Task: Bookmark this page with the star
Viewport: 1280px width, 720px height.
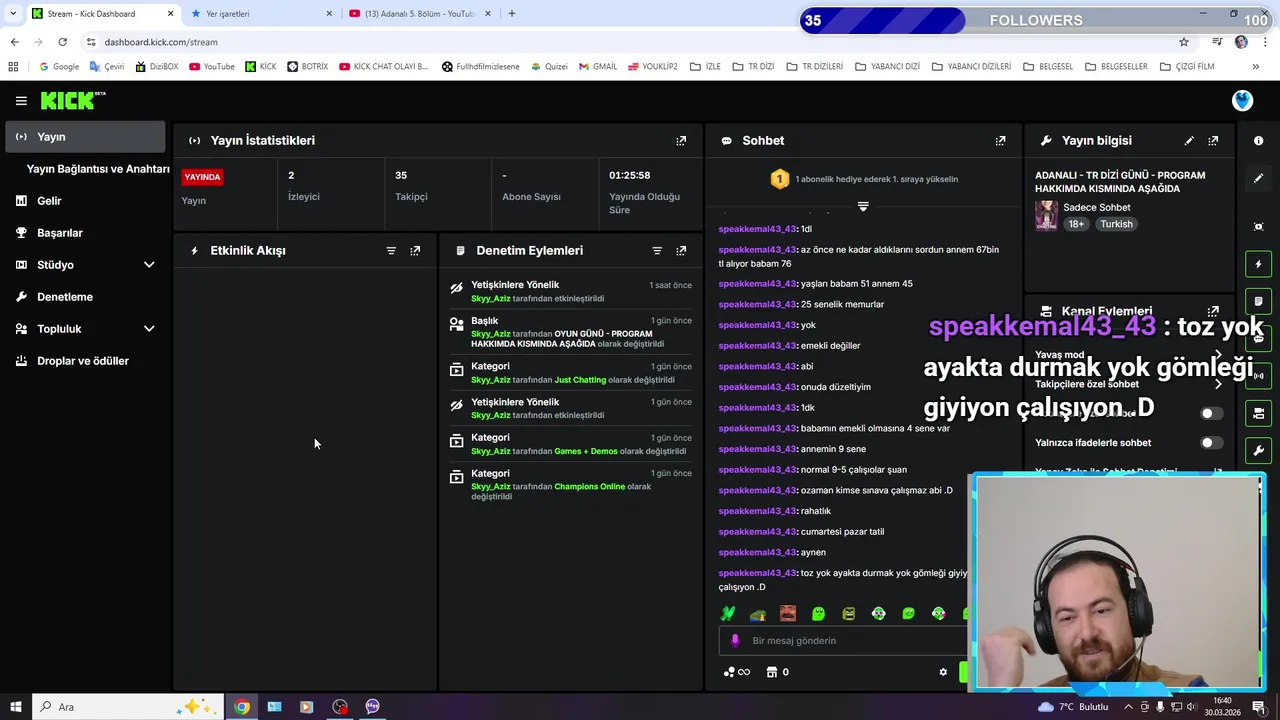Action: tap(1184, 42)
